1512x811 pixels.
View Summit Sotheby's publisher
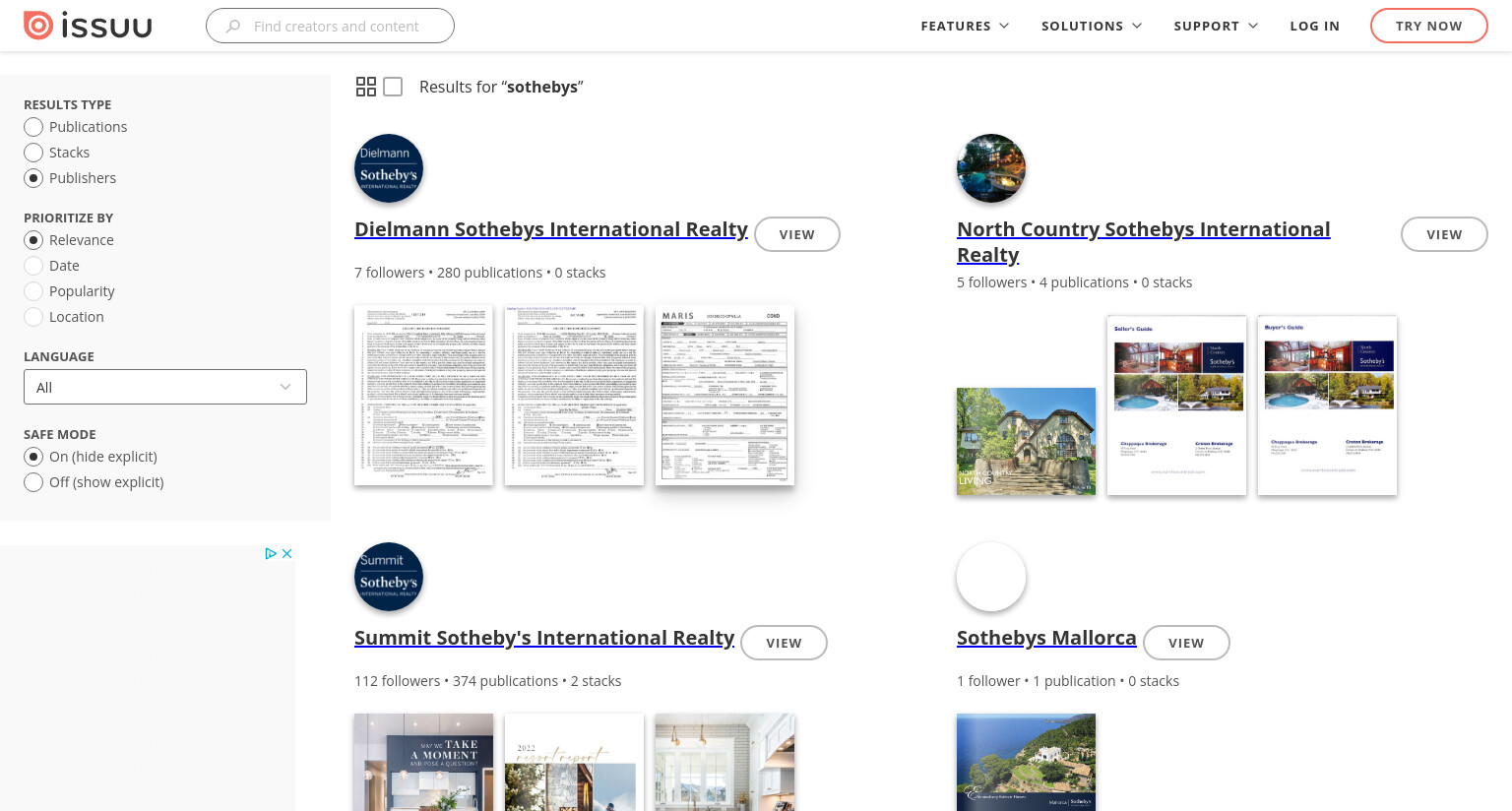click(784, 643)
